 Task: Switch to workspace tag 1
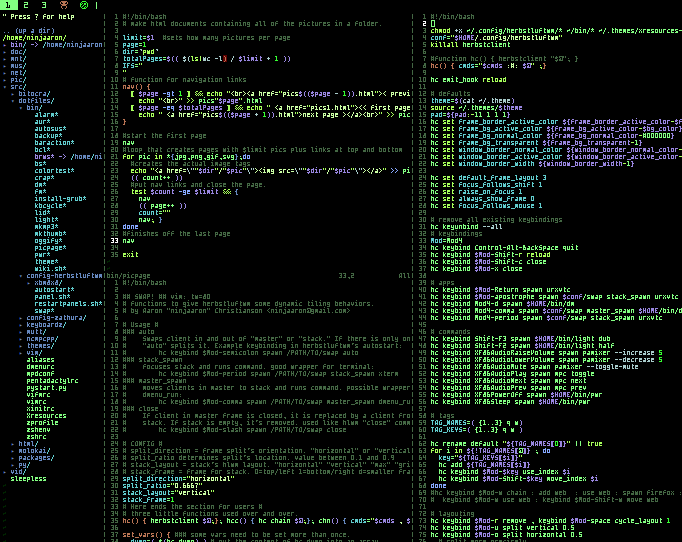click(x=10, y=5)
